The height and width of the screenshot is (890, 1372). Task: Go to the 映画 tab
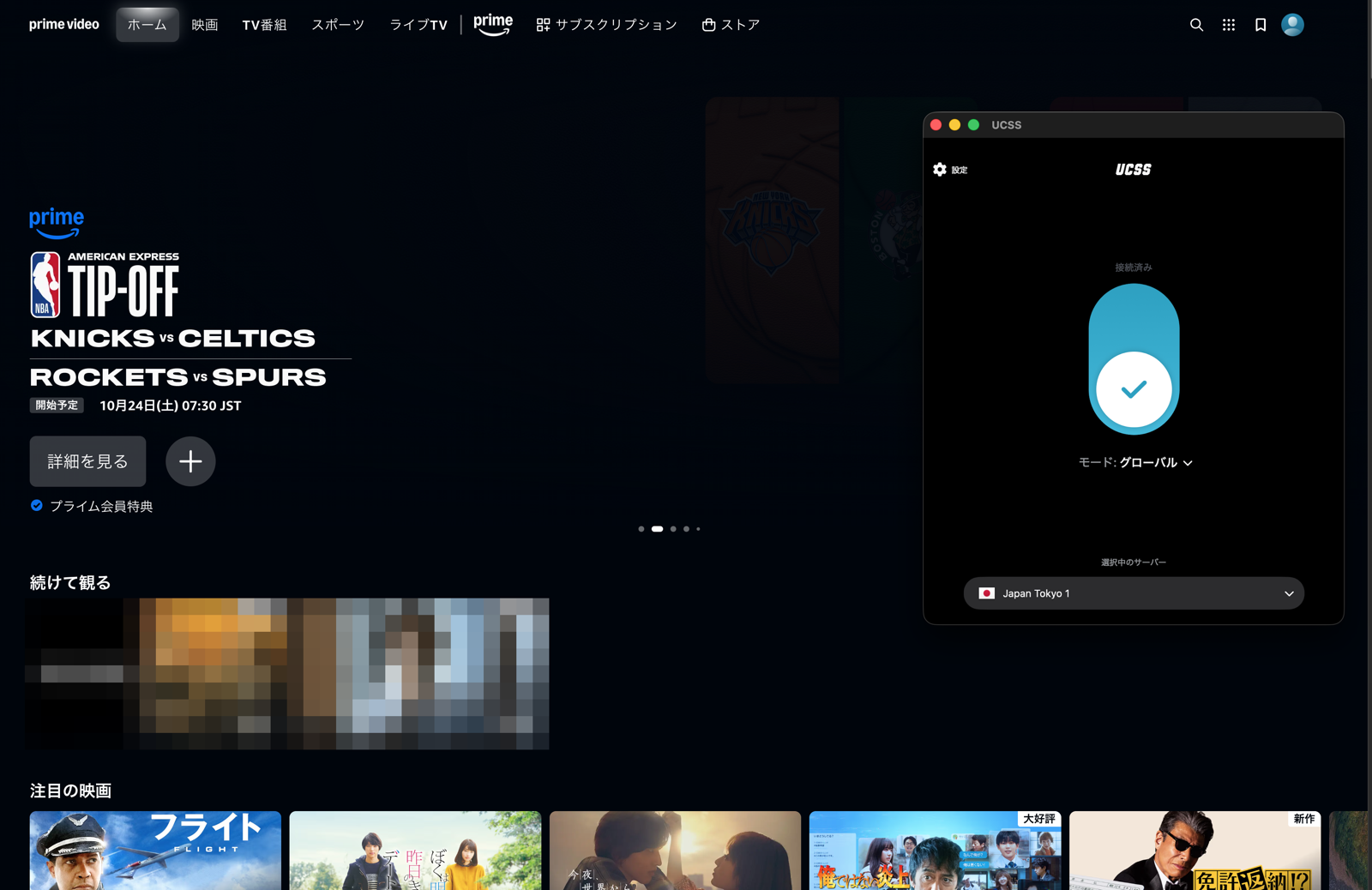(205, 25)
